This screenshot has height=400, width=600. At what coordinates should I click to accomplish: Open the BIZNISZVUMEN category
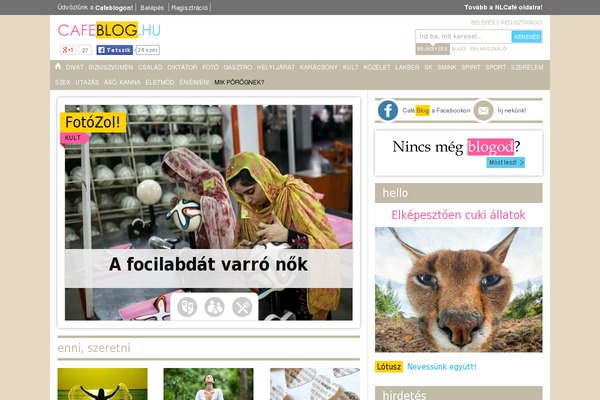111,67
